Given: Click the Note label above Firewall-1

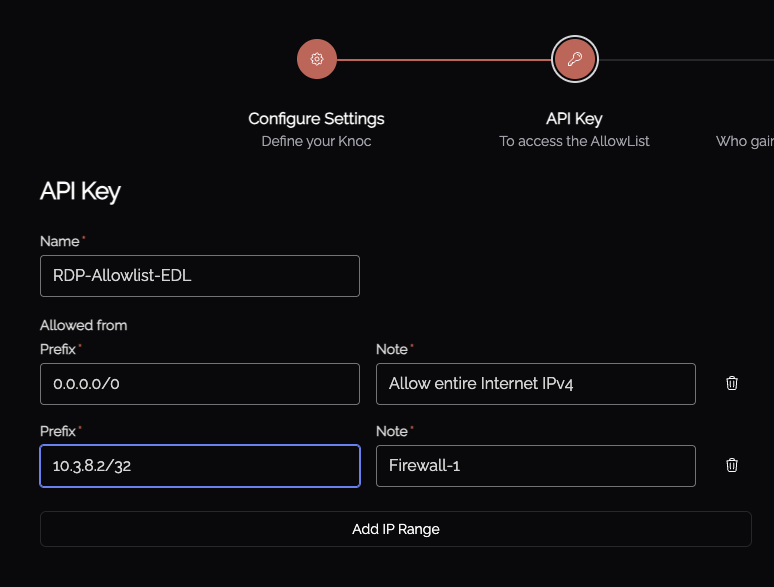Looking at the screenshot, I should pyautogui.click(x=392, y=431).
